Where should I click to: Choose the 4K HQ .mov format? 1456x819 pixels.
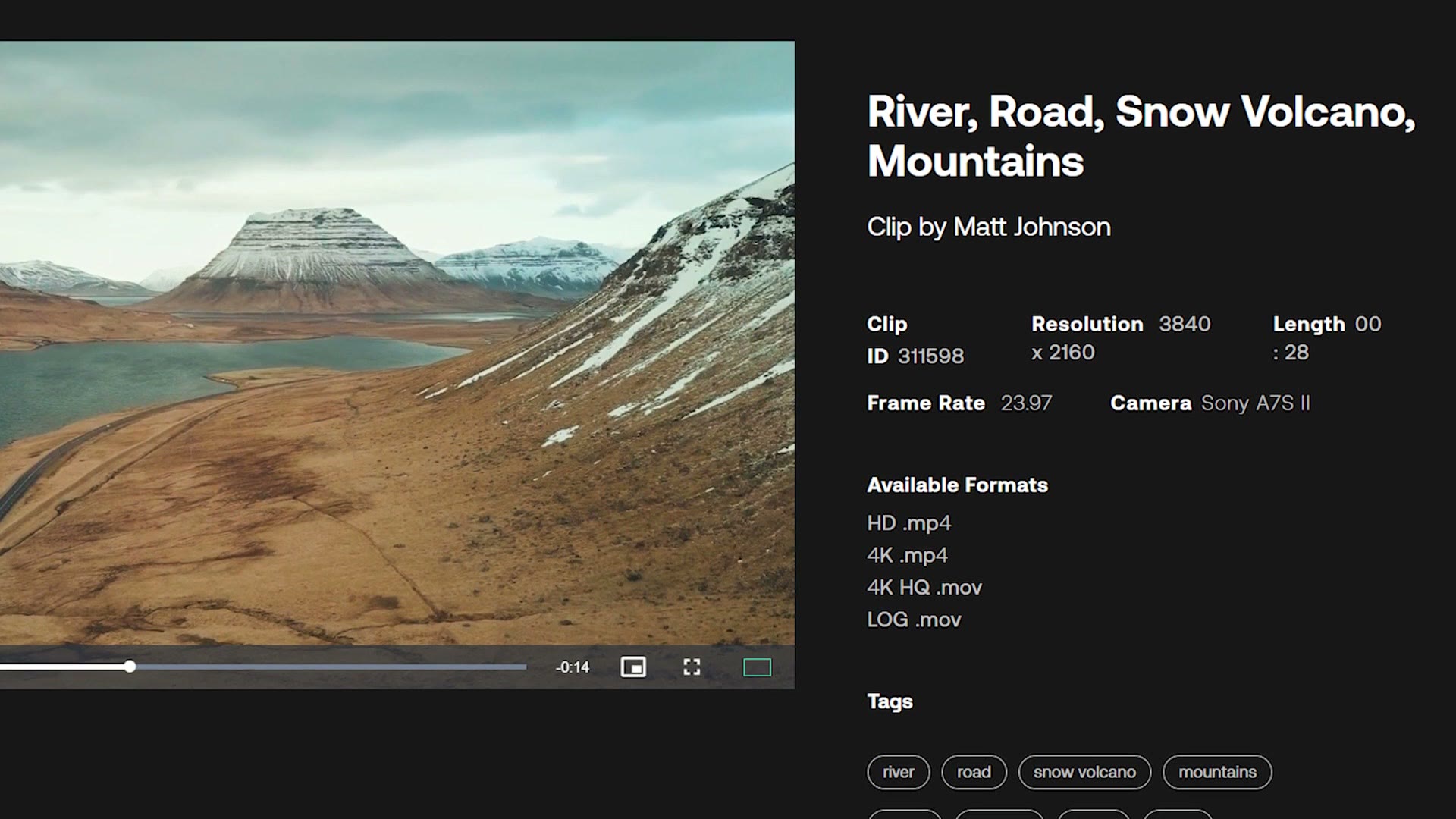click(x=924, y=588)
